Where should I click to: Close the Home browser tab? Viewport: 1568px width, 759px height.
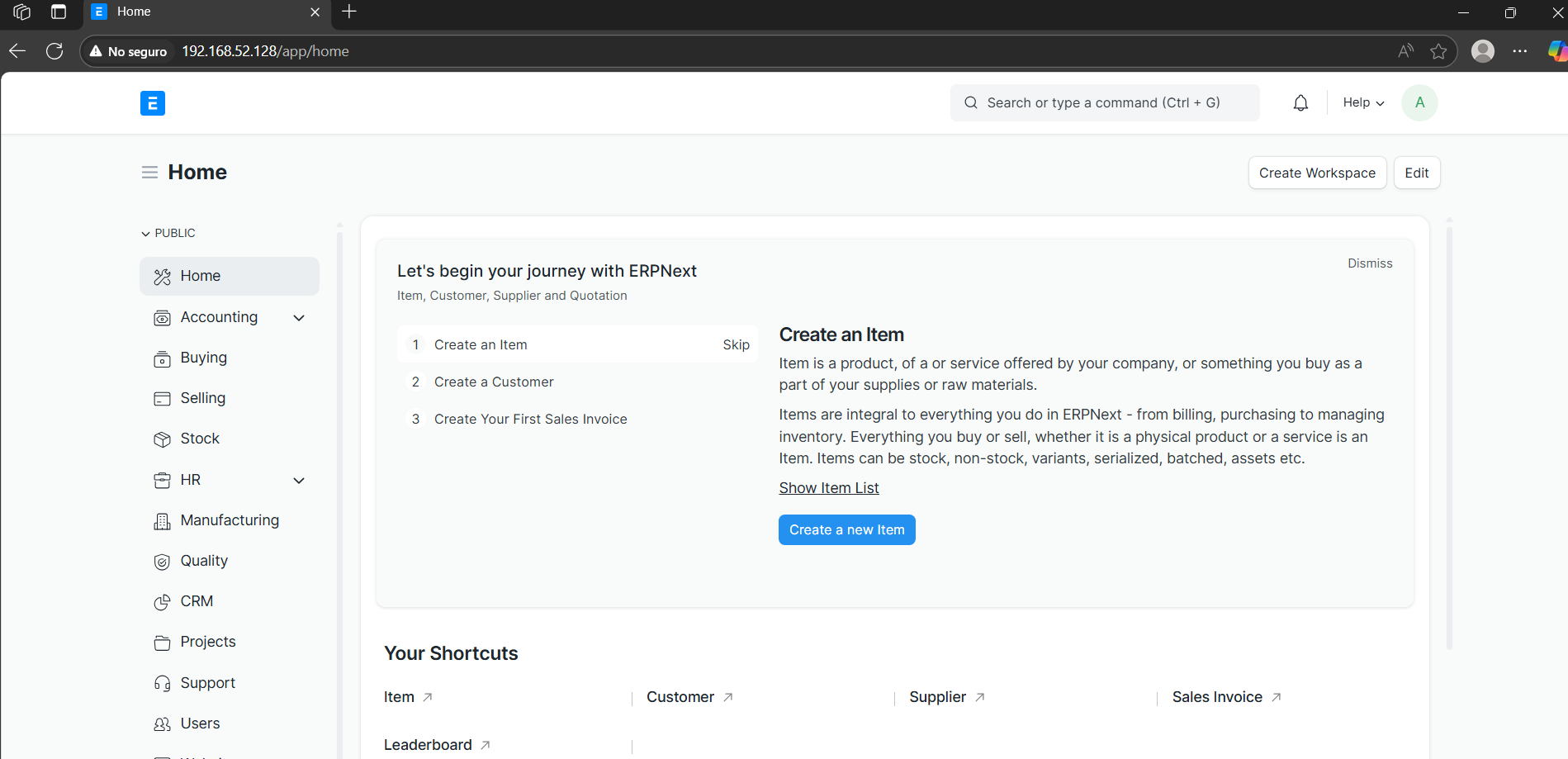pyautogui.click(x=315, y=12)
